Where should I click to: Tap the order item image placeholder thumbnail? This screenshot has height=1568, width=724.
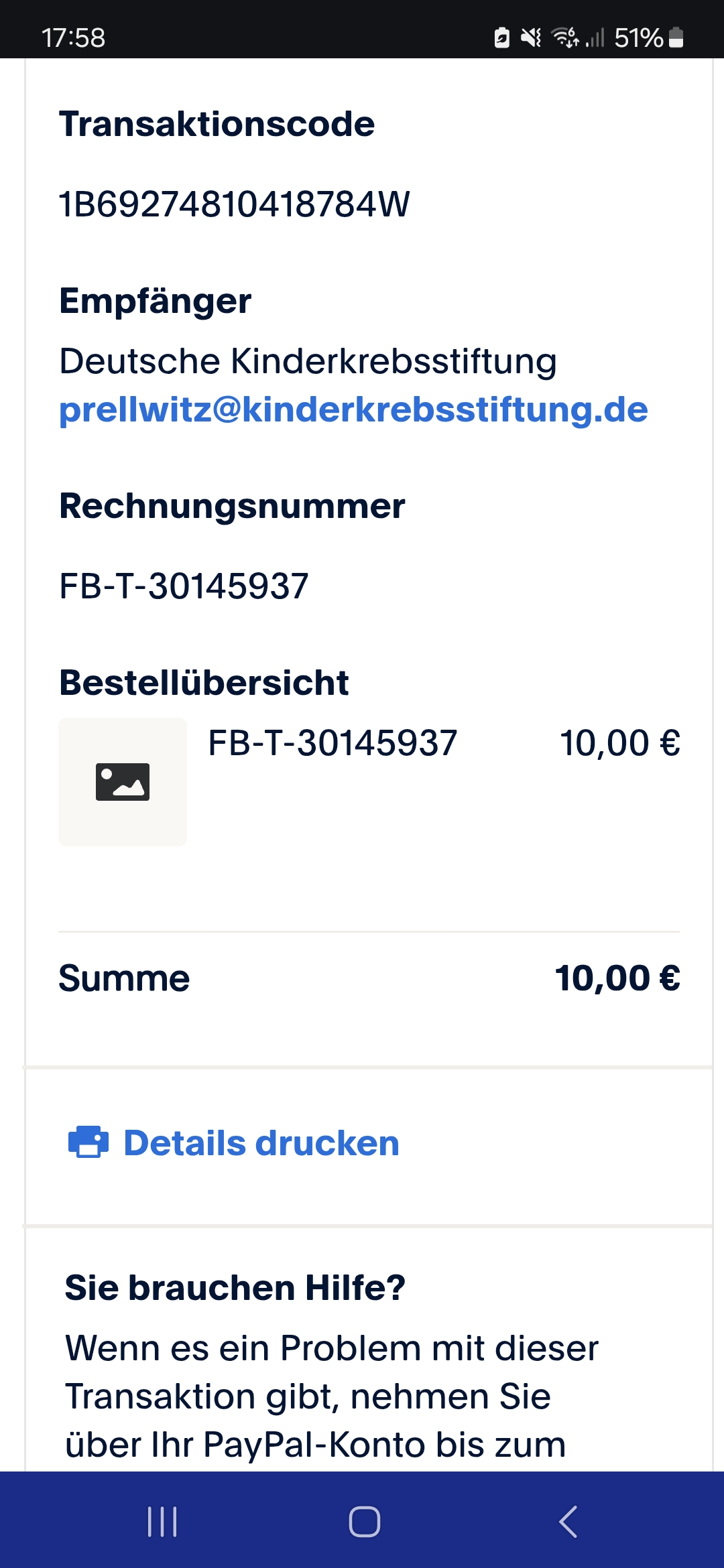click(x=123, y=781)
